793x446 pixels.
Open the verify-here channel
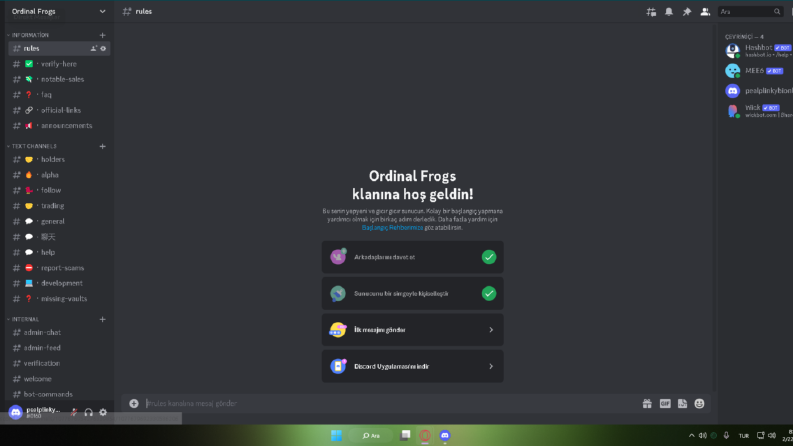[x=59, y=64]
